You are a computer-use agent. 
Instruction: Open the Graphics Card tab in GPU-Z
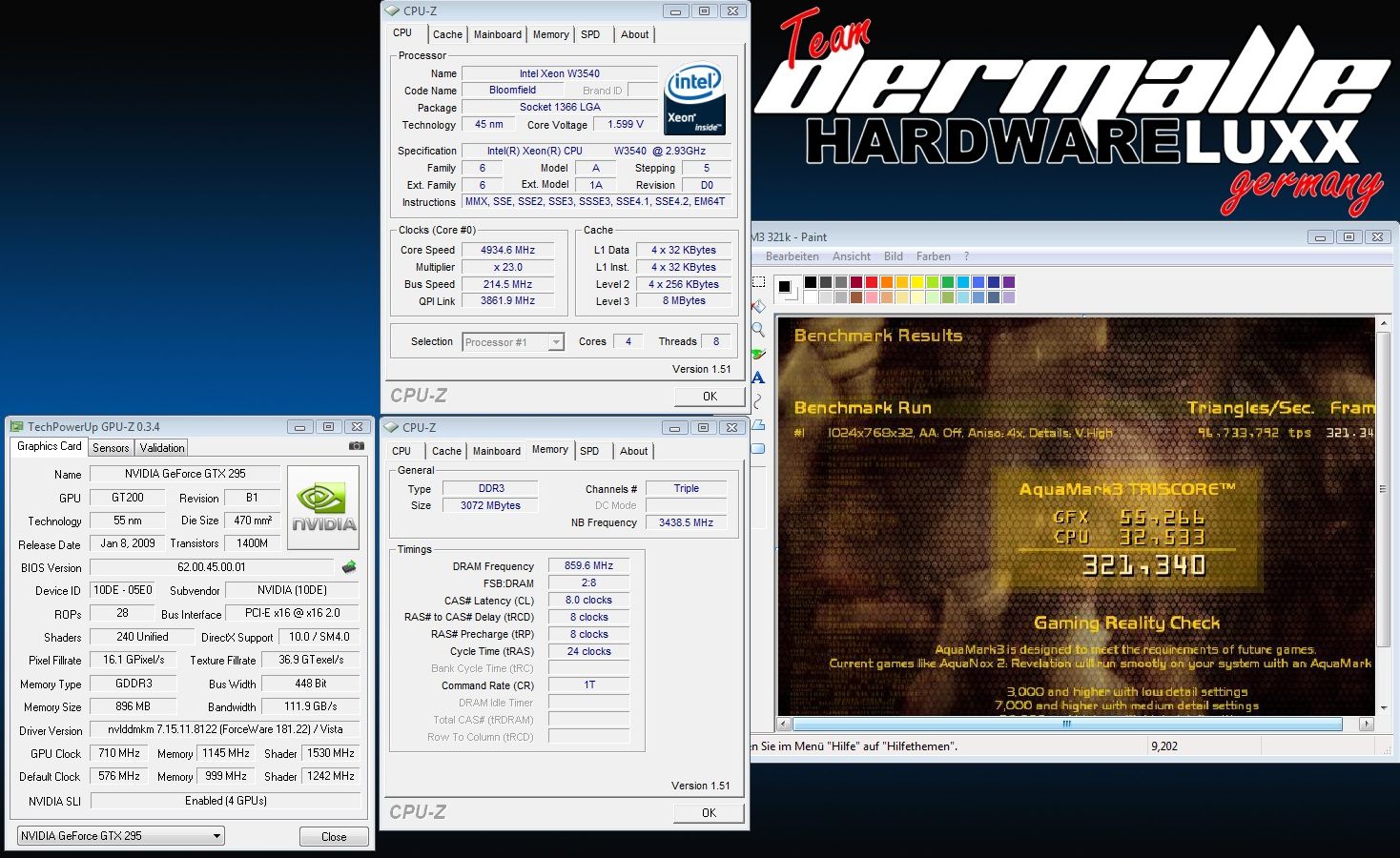click(50, 446)
